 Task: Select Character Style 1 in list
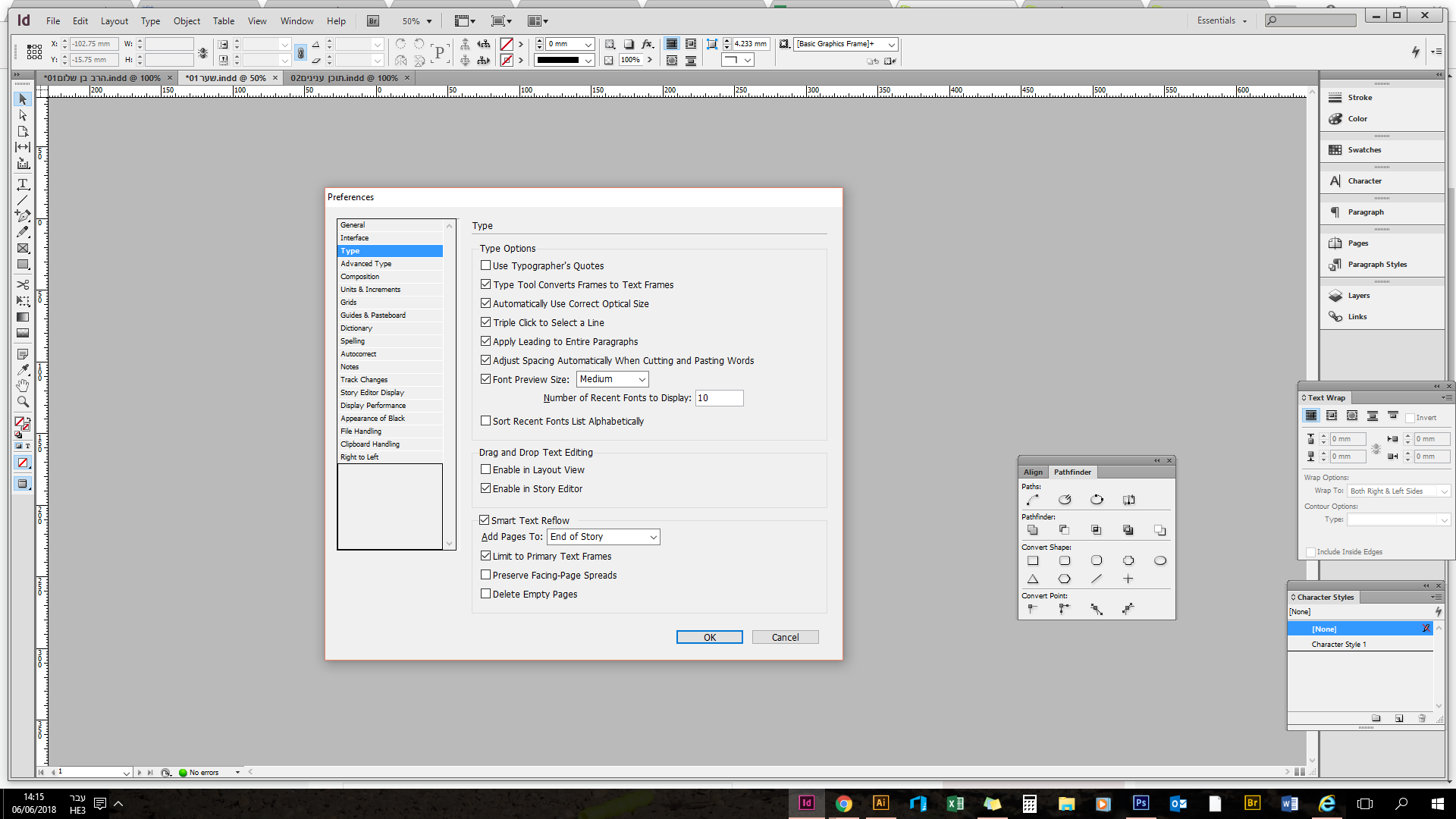click(x=1360, y=644)
